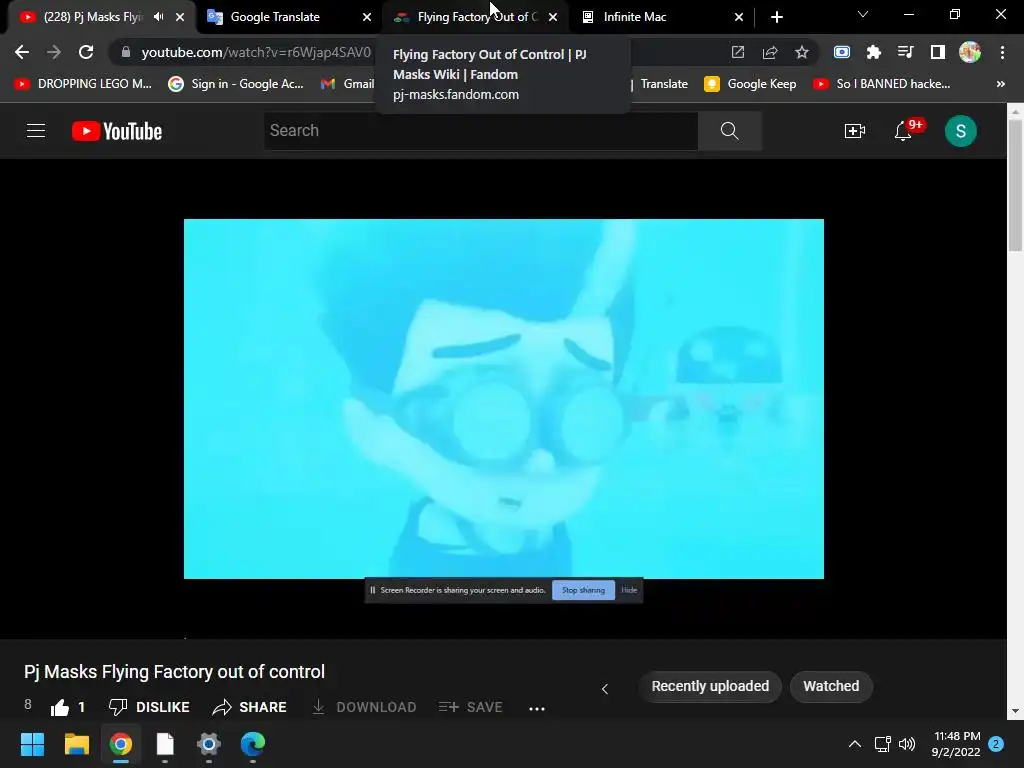Open the YouTube account avatar S
1024x768 pixels.
point(961,131)
